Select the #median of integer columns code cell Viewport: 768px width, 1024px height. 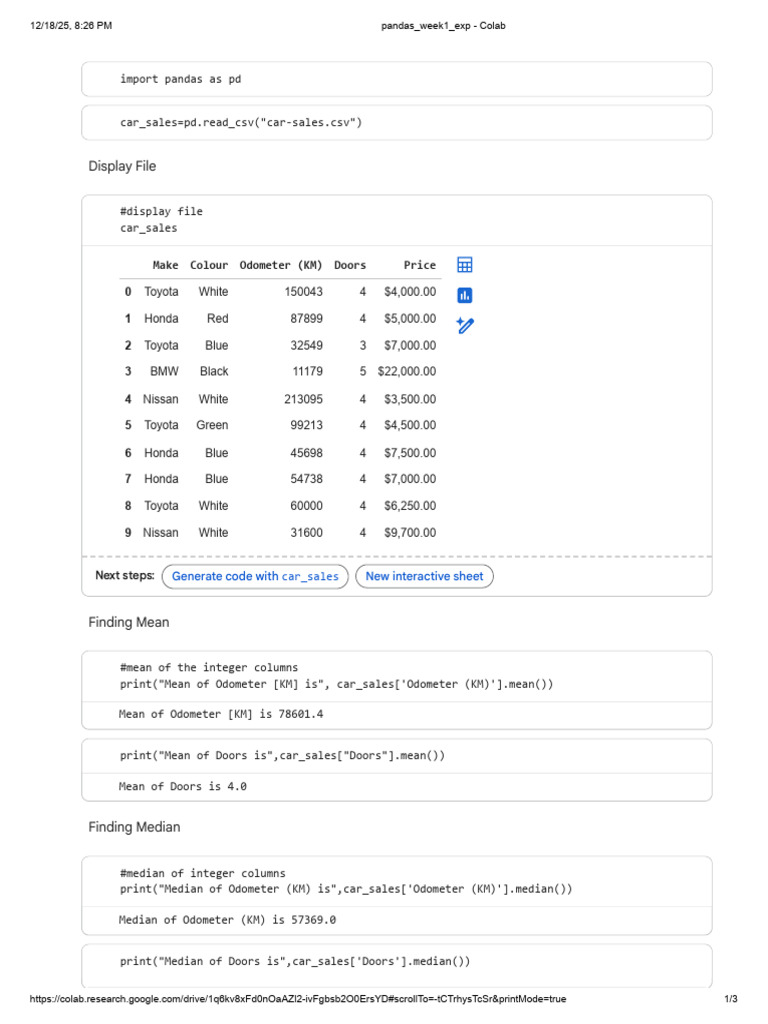396,881
